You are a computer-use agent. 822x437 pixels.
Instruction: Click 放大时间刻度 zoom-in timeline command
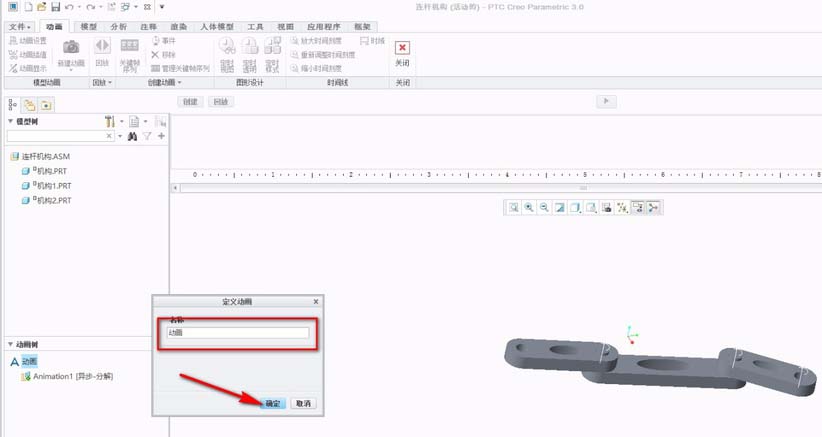[x=316, y=40]
